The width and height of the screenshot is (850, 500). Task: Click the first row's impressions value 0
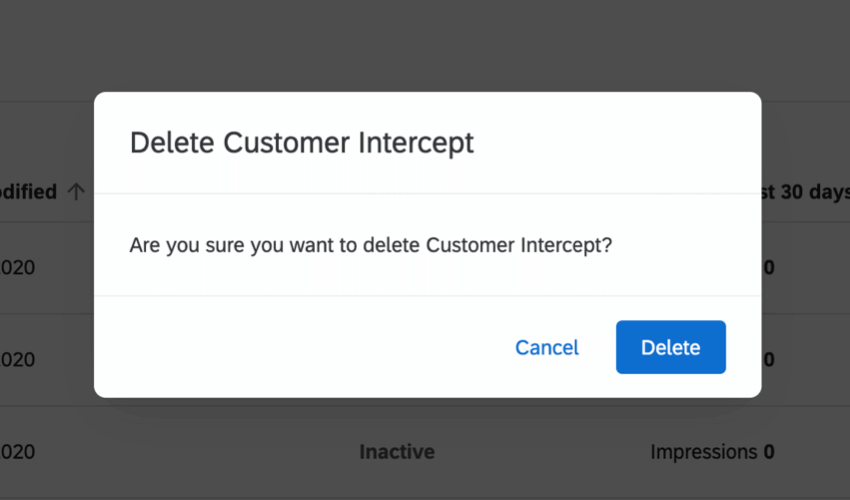[x=769, y=267]
